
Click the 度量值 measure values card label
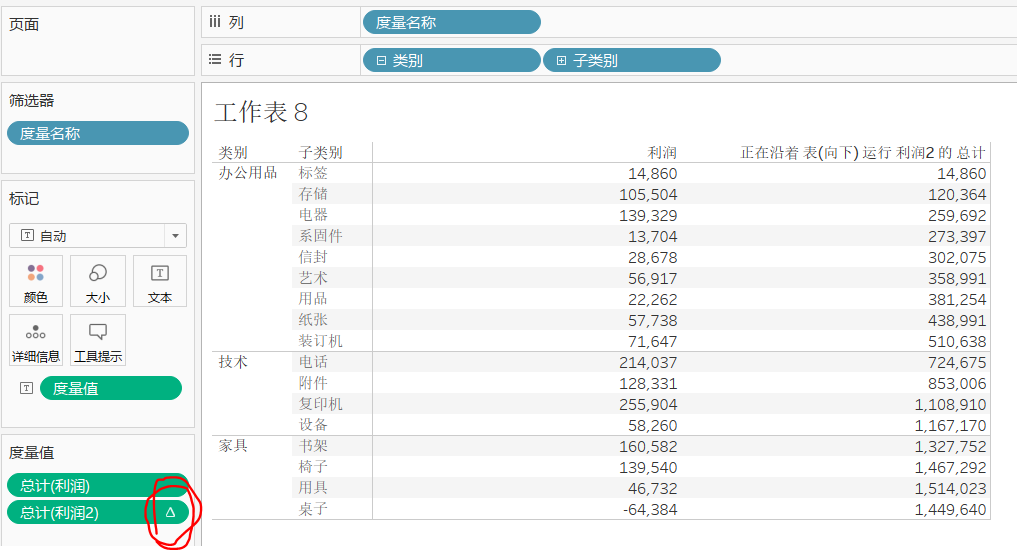(x=31, y=453)
